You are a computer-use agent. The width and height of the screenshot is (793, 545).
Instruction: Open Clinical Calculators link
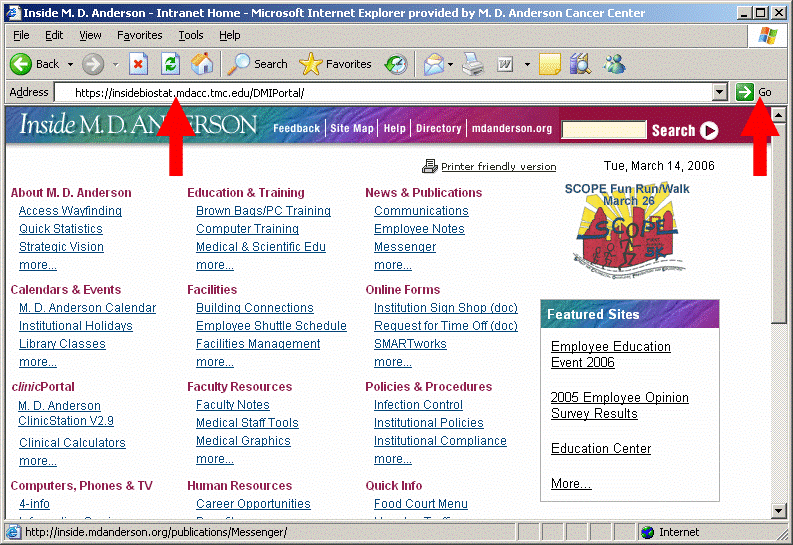72,443
